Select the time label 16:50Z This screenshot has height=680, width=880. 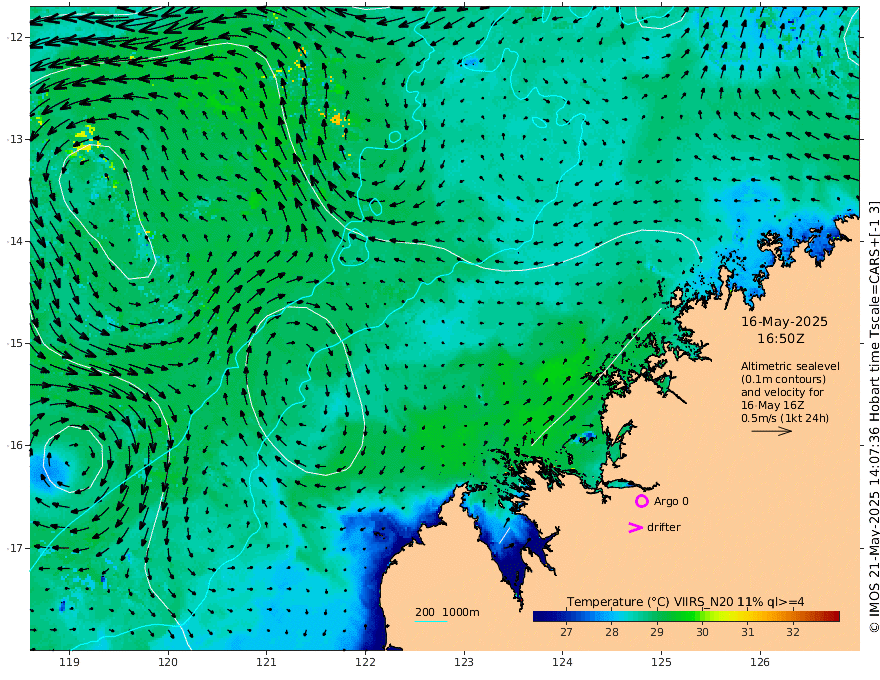780,339
